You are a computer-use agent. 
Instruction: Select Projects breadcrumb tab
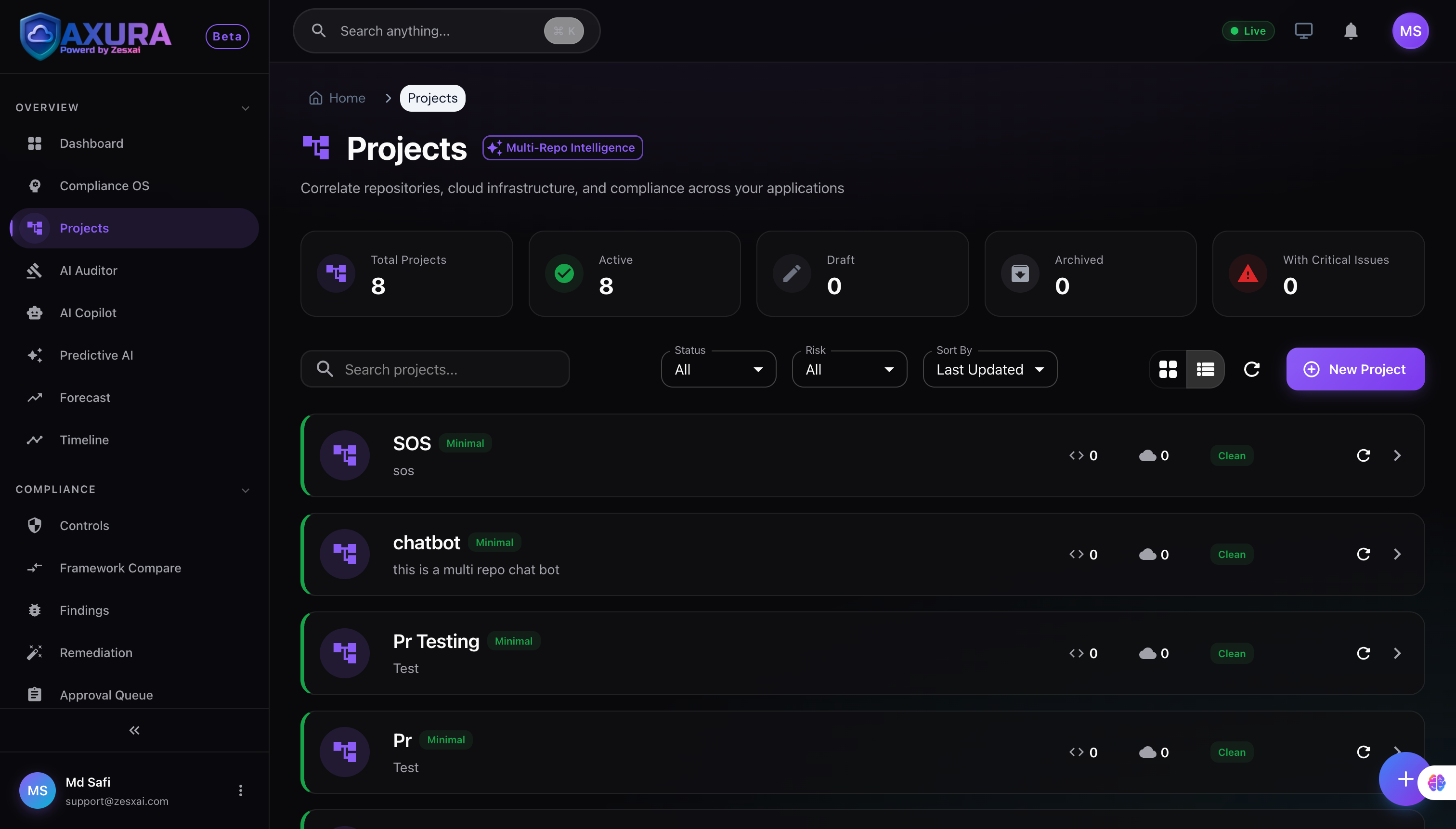pyautogui.click(x=432, y=97)
